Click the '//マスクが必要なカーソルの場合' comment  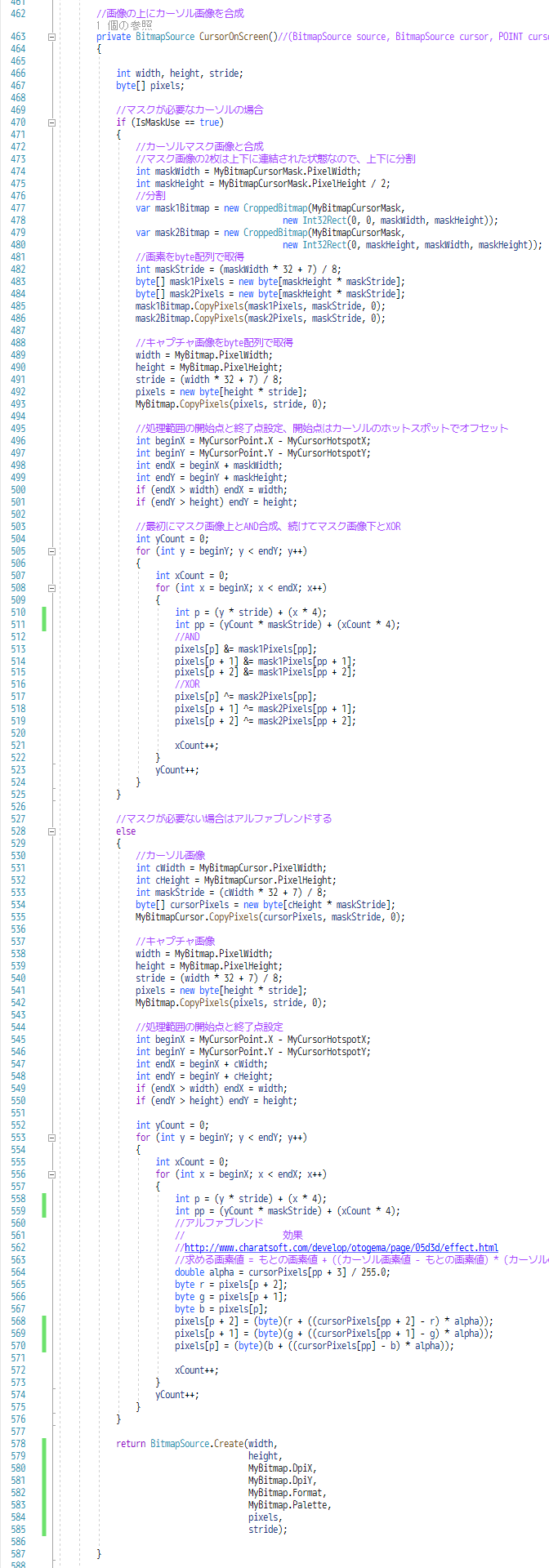[x=190, y=110]
